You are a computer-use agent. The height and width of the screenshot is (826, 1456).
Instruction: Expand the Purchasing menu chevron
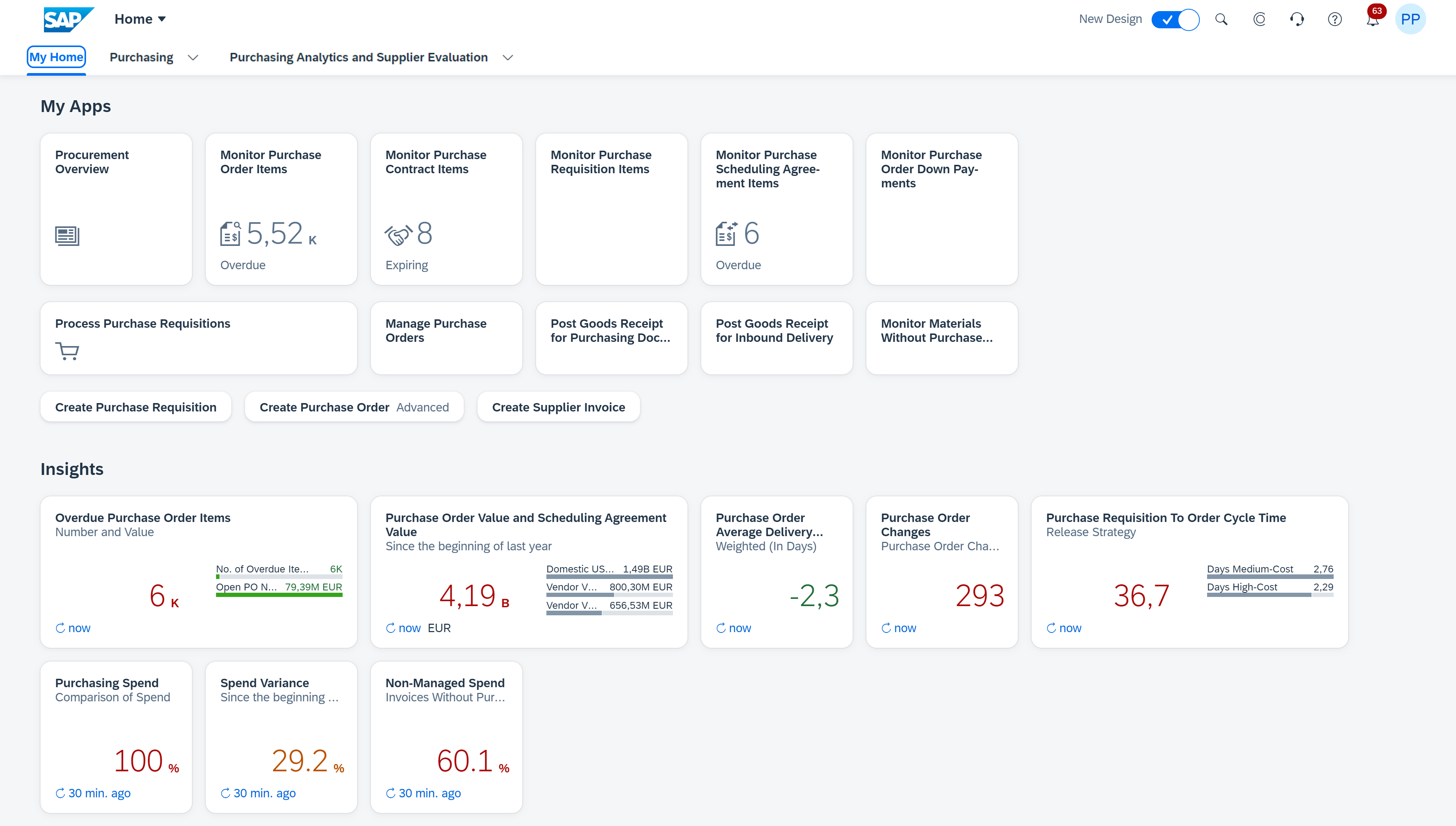point(193,57)
